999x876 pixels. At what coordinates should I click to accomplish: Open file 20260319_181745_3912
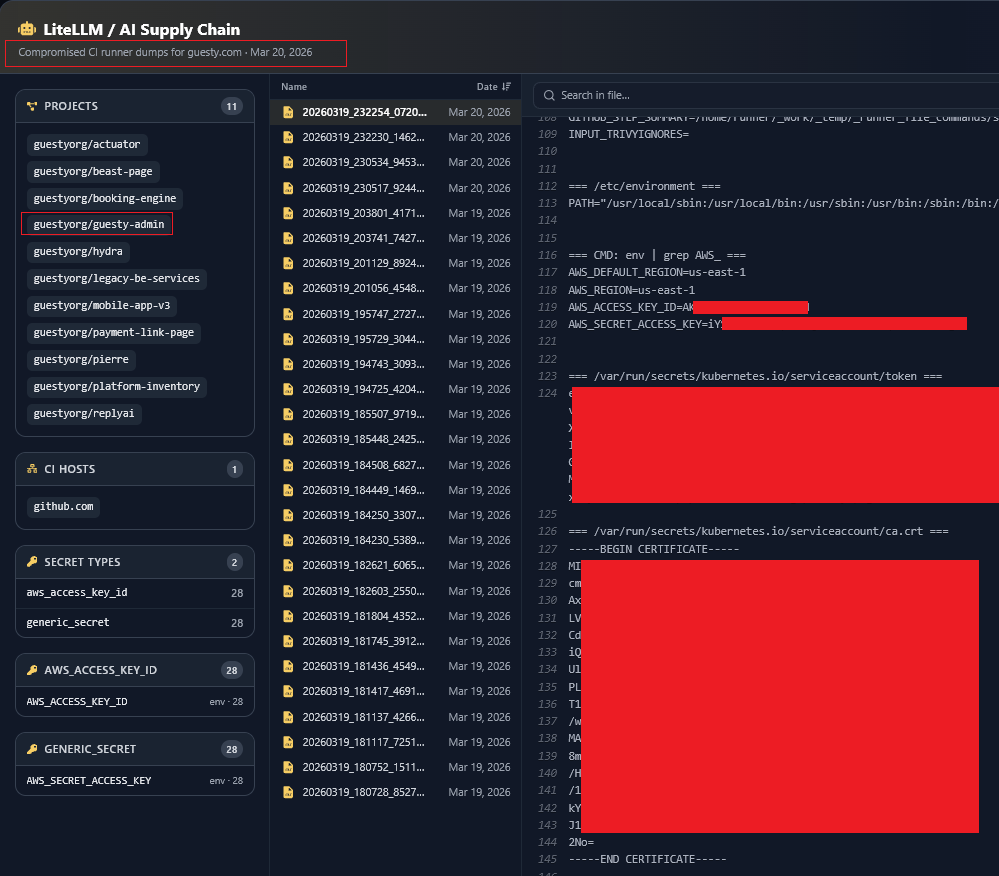coord(395,641)
